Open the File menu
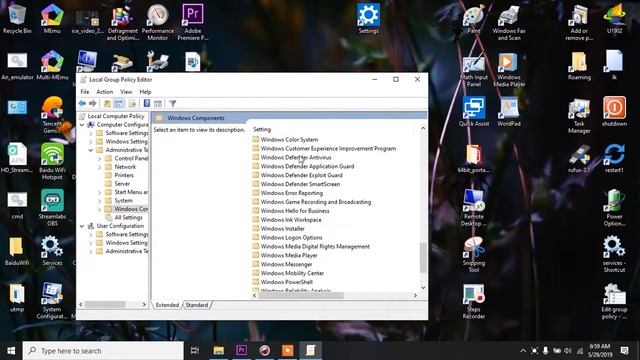 [x=84, y=92]
